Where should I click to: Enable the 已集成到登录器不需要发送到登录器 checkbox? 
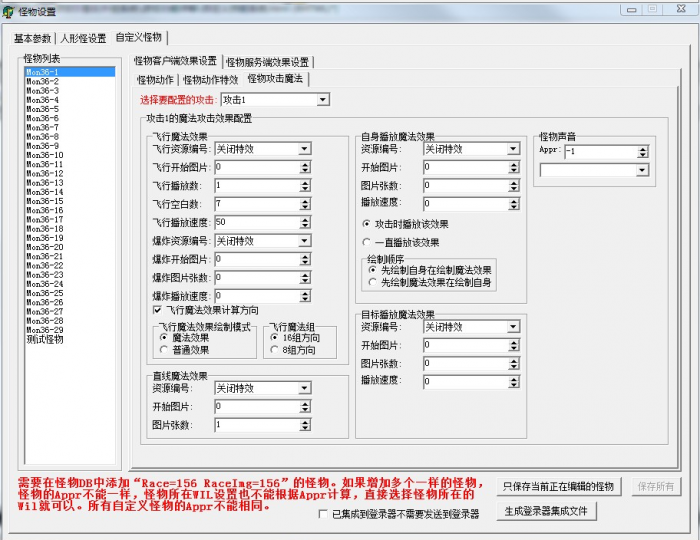click(322, 514)
